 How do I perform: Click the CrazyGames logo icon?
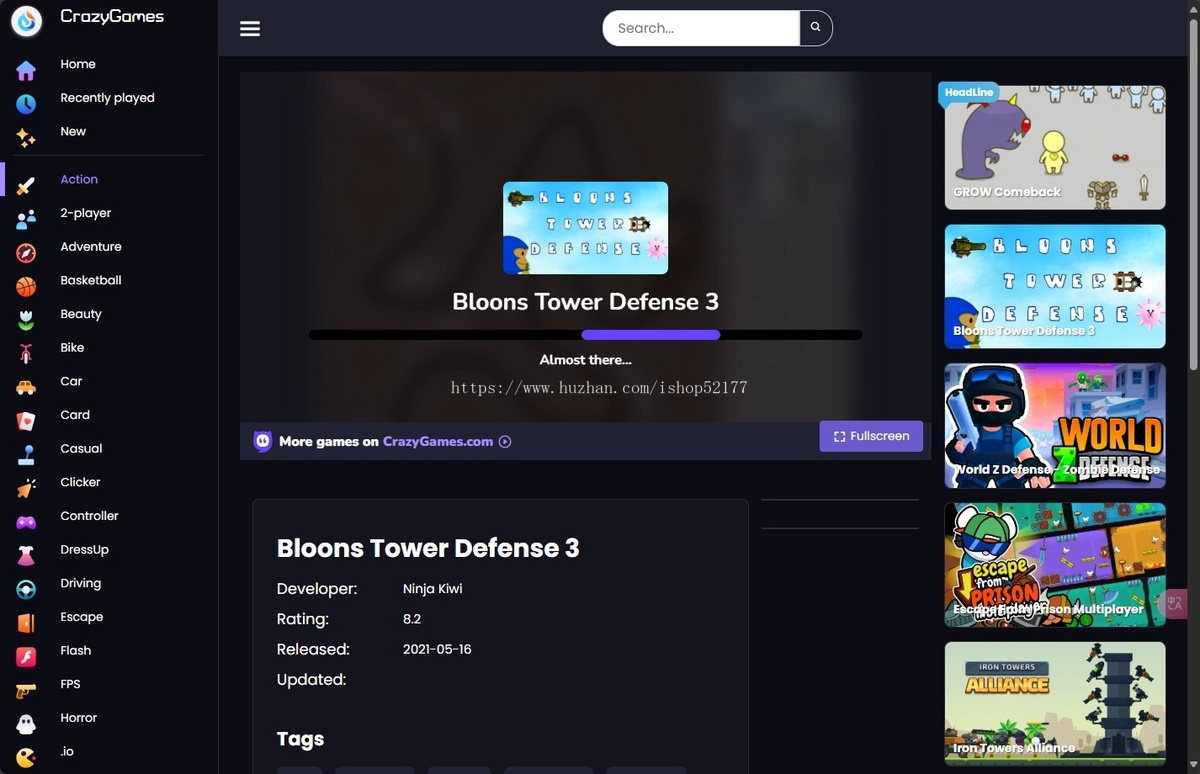pos(26,20)
